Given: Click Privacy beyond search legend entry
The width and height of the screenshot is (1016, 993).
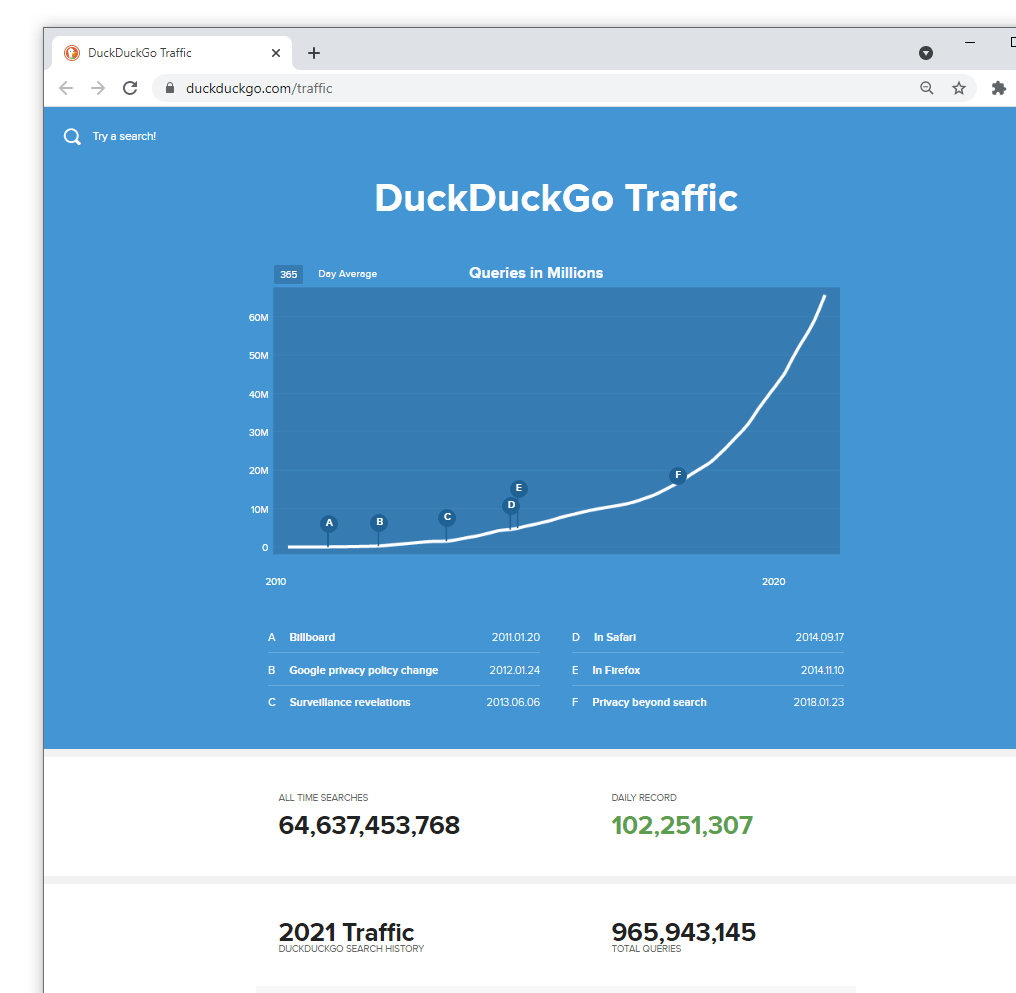Looking at the screenshot, I should click(x=708, y=702).
